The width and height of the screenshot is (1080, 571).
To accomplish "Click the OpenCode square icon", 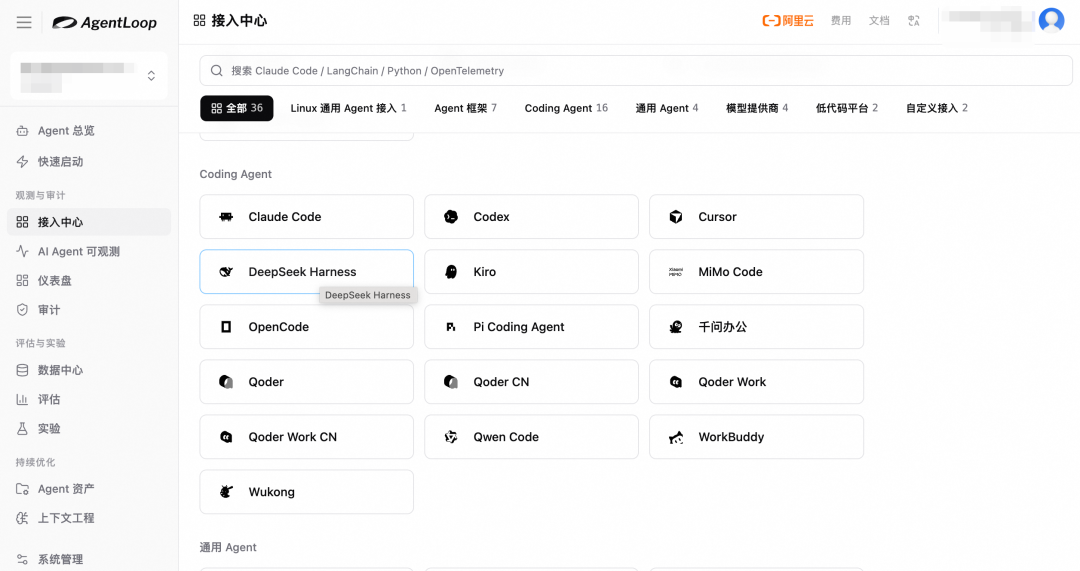I will [226, 327].
